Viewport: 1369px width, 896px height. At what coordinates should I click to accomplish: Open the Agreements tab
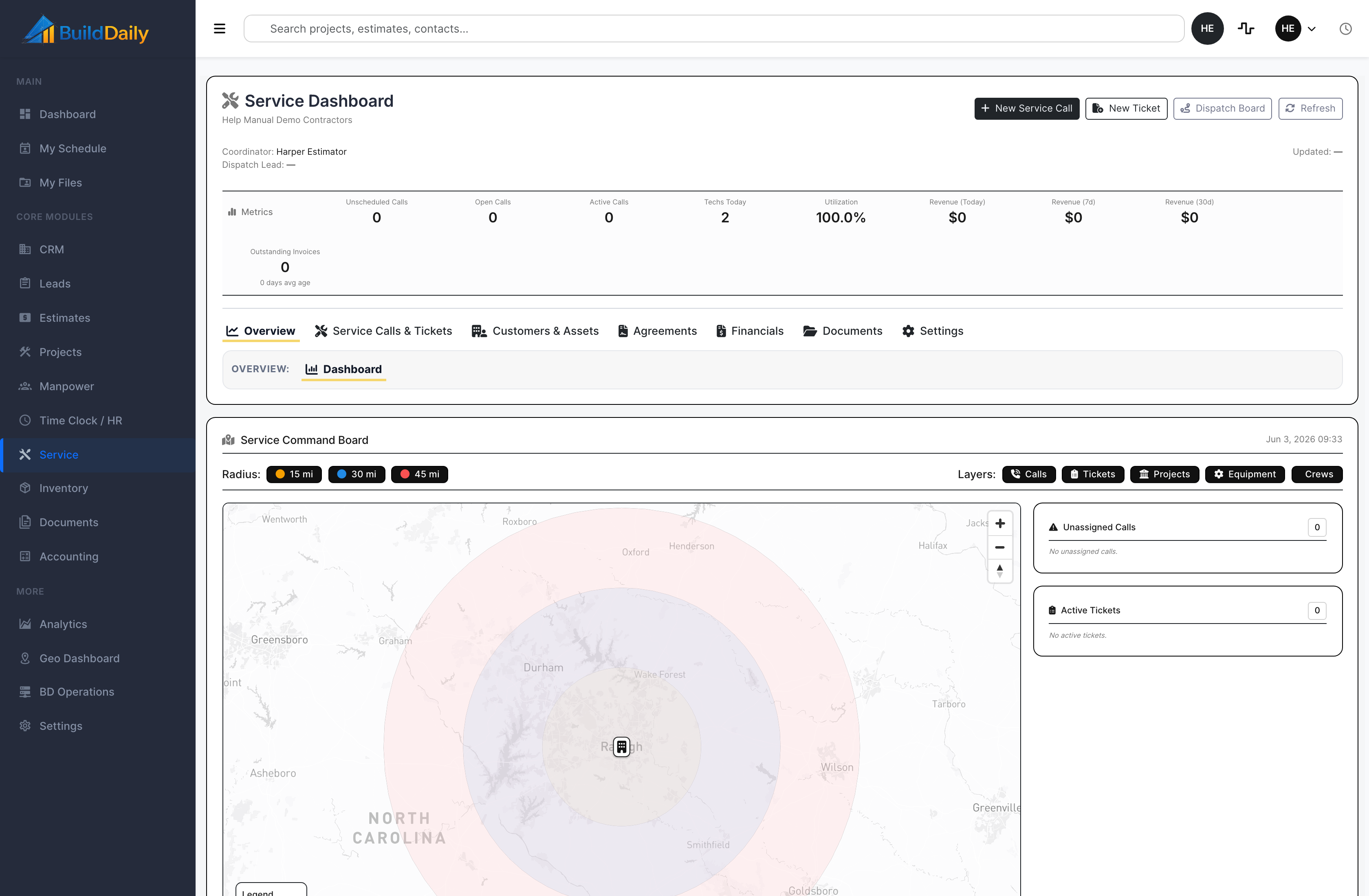click(x=657, y=331)
